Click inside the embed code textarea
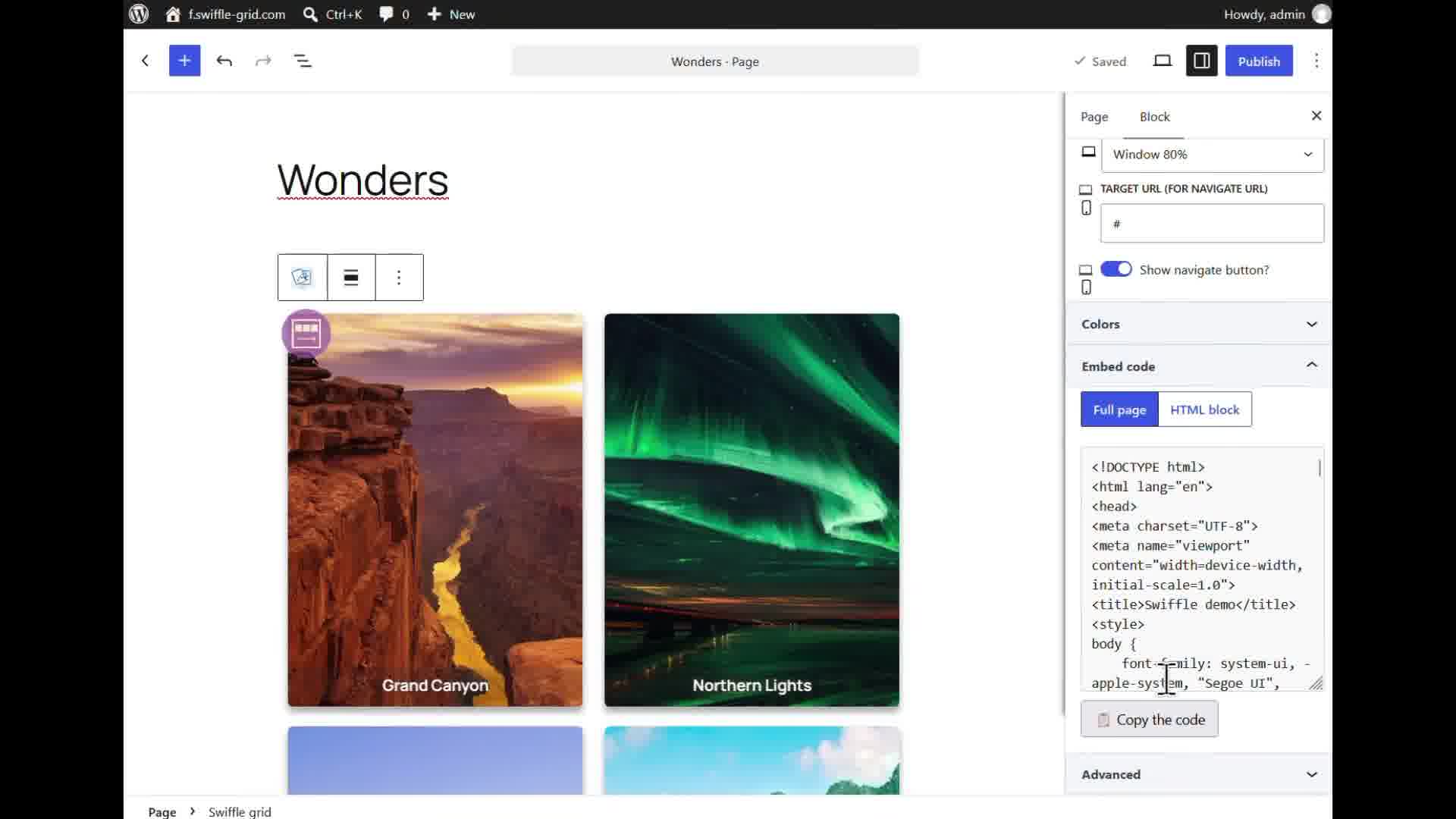Image resolution: width=1456 pixels, height=819 pixels. point(1202,569)
